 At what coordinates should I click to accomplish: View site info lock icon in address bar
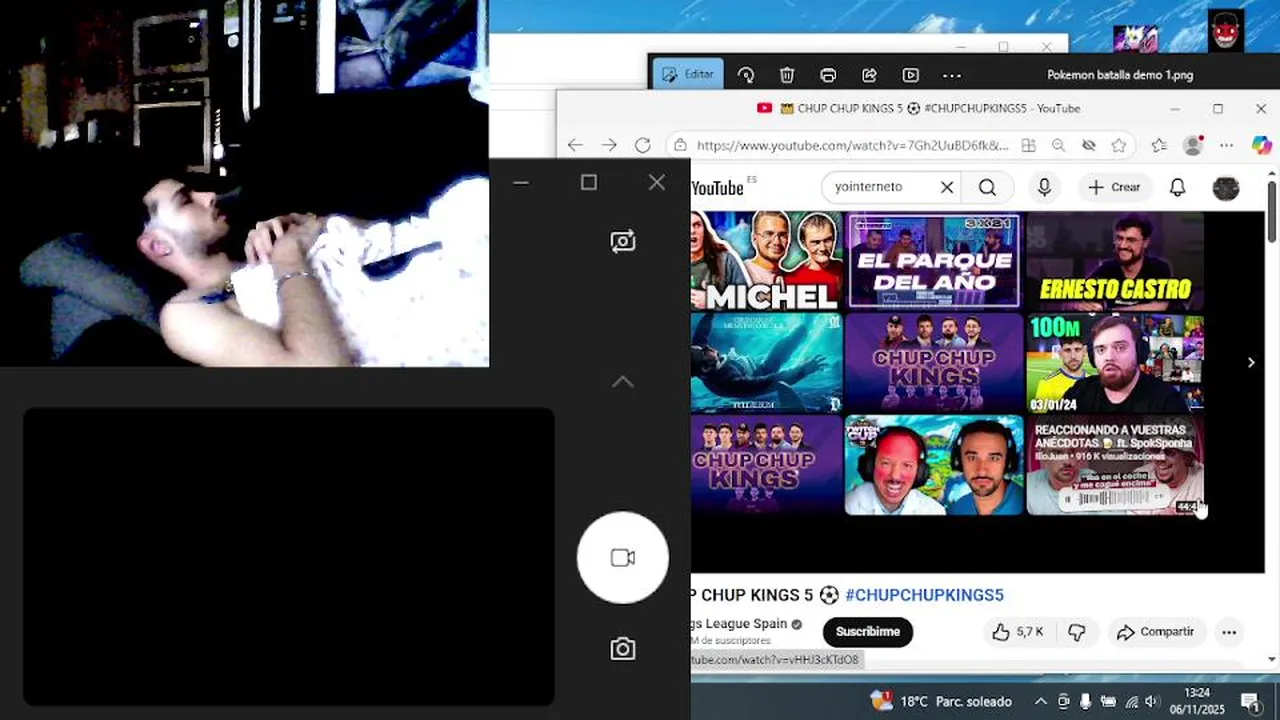click(680, 145)
